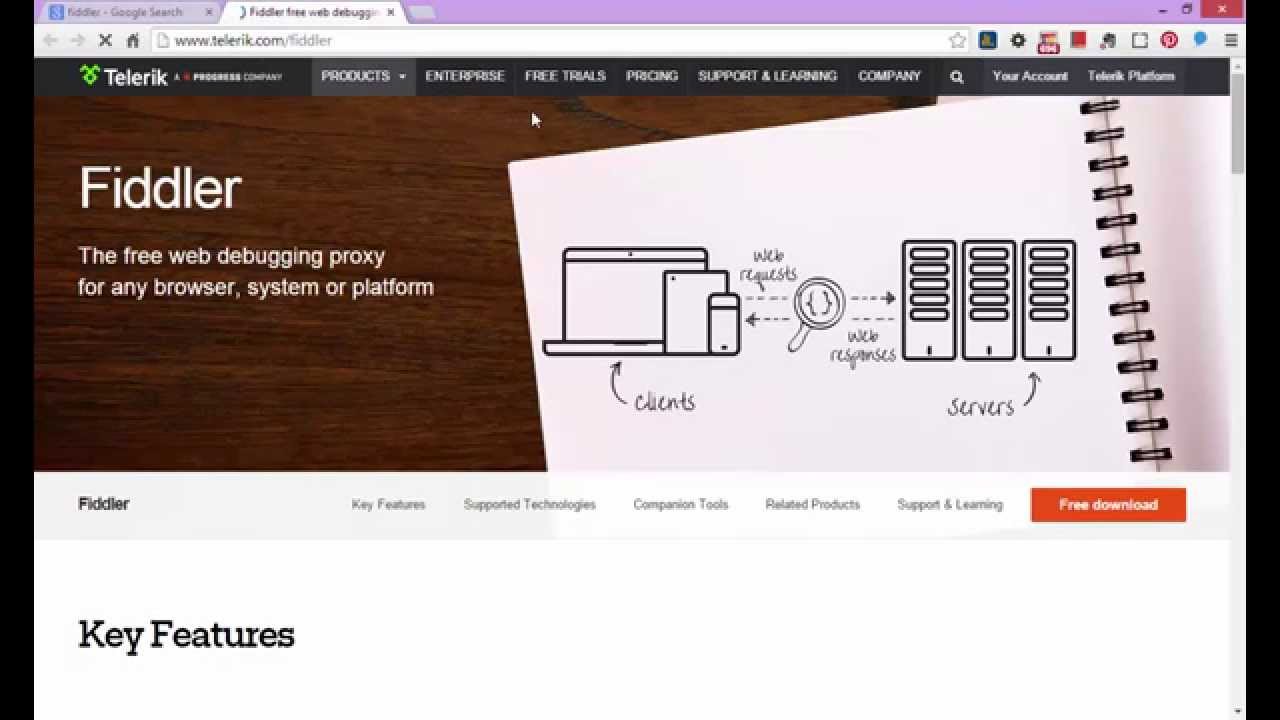
Task: Click the solid red square extension icon
Action: 1078,40
